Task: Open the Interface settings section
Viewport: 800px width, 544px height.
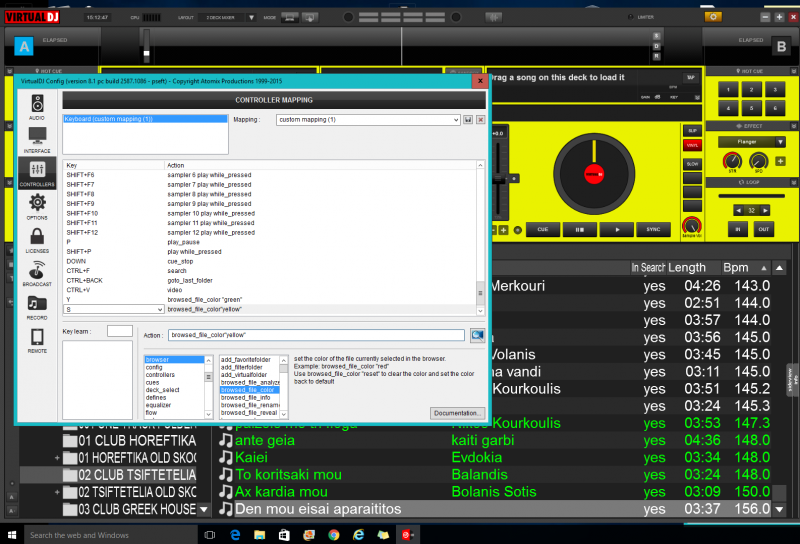Action: (x=37, y=139)
